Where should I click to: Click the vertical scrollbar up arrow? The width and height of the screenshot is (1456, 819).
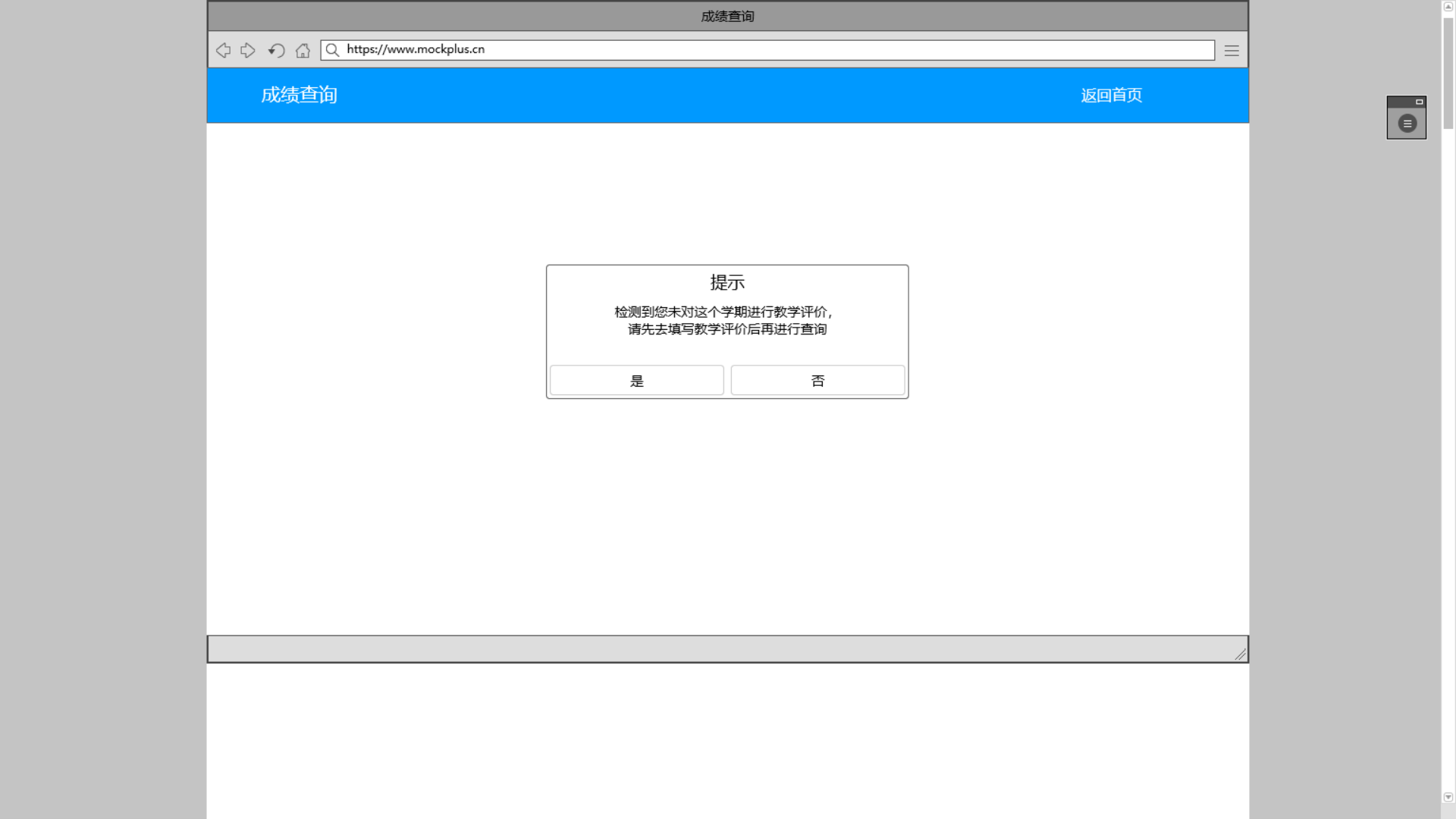coord(1448,6)
